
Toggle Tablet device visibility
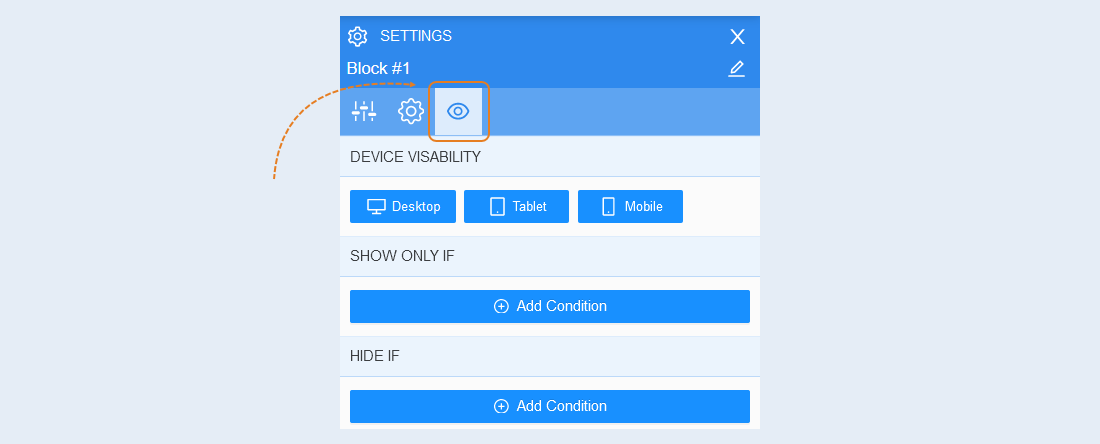click(516, 206)
